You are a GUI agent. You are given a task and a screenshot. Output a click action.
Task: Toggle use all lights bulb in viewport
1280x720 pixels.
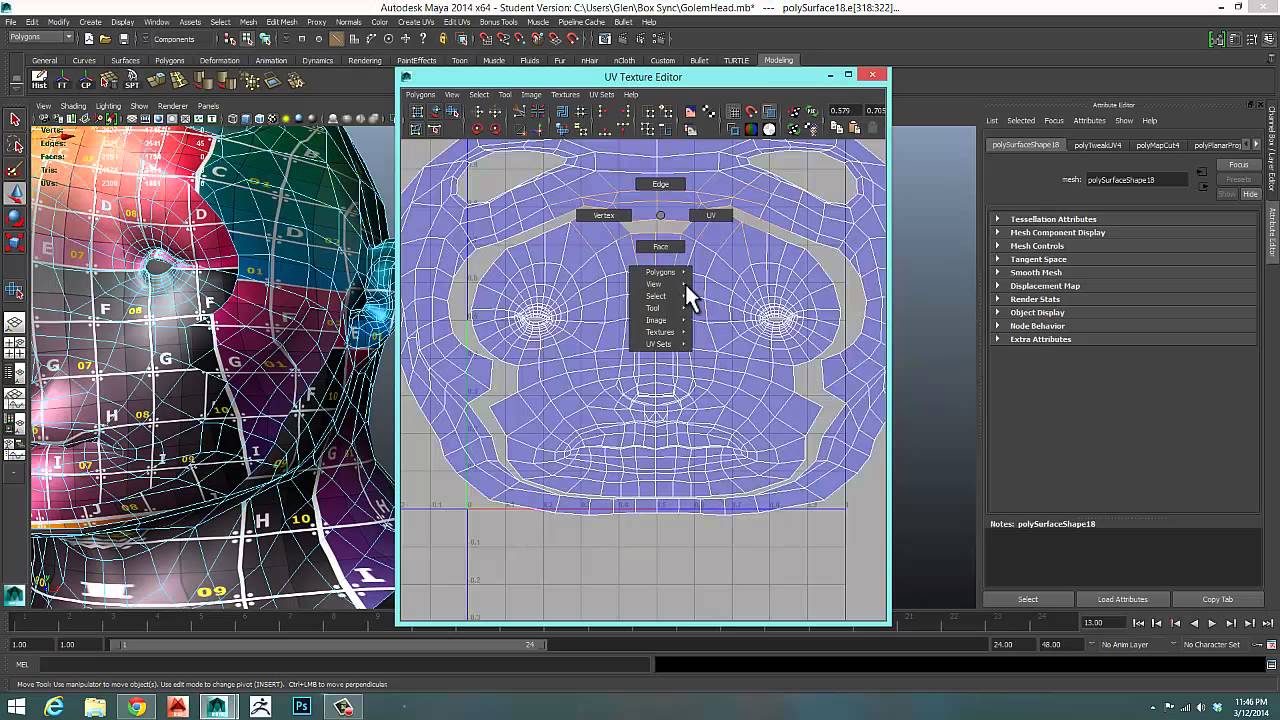pyautogui.click(x=287, y=119)
